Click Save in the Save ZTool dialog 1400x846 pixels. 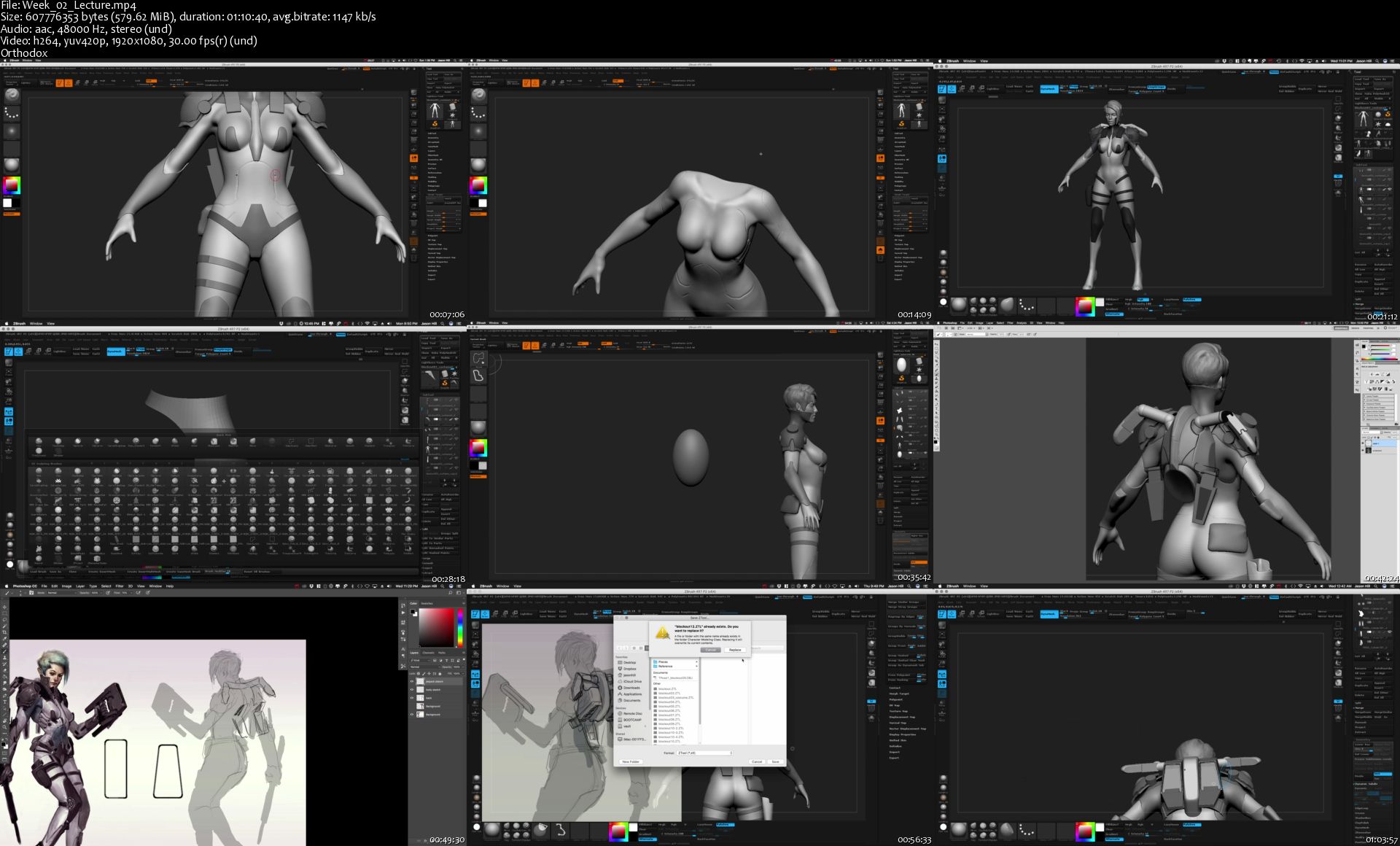pos(775,761)
